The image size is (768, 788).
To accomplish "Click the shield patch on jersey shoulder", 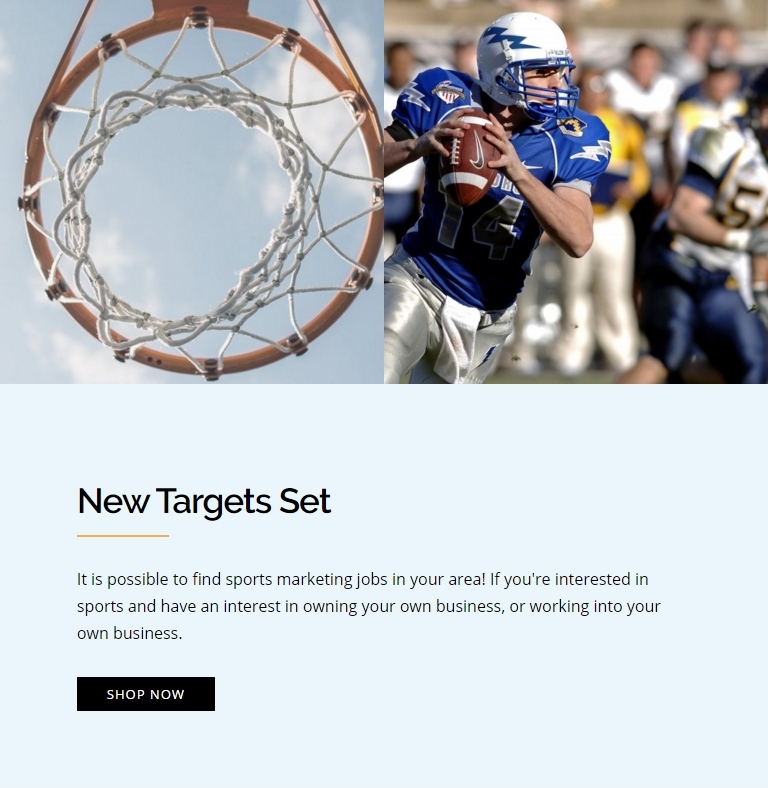I will (448, 91).
